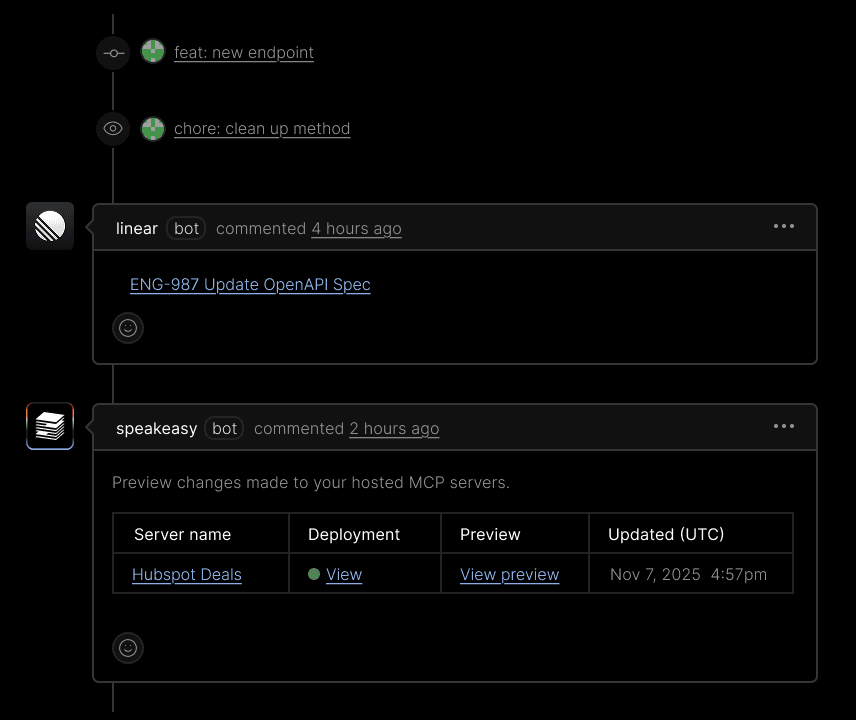Select the Server name column header
856x720 pixels.
(182, 534)
